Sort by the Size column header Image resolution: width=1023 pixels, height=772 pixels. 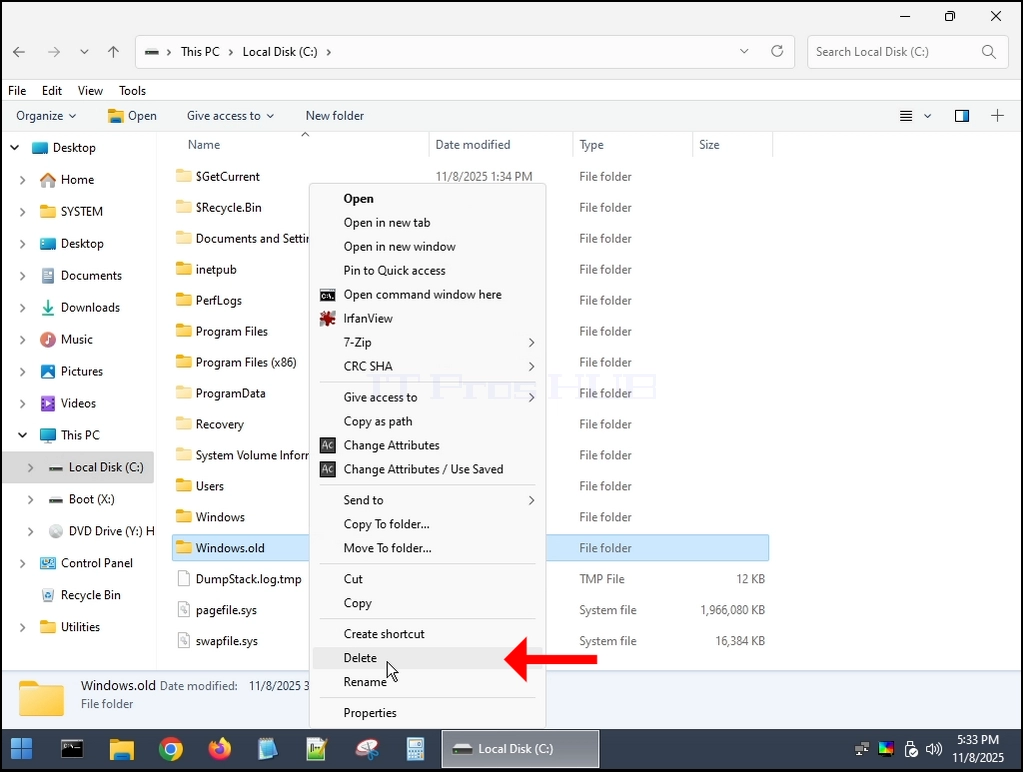(x=709, y=145)
